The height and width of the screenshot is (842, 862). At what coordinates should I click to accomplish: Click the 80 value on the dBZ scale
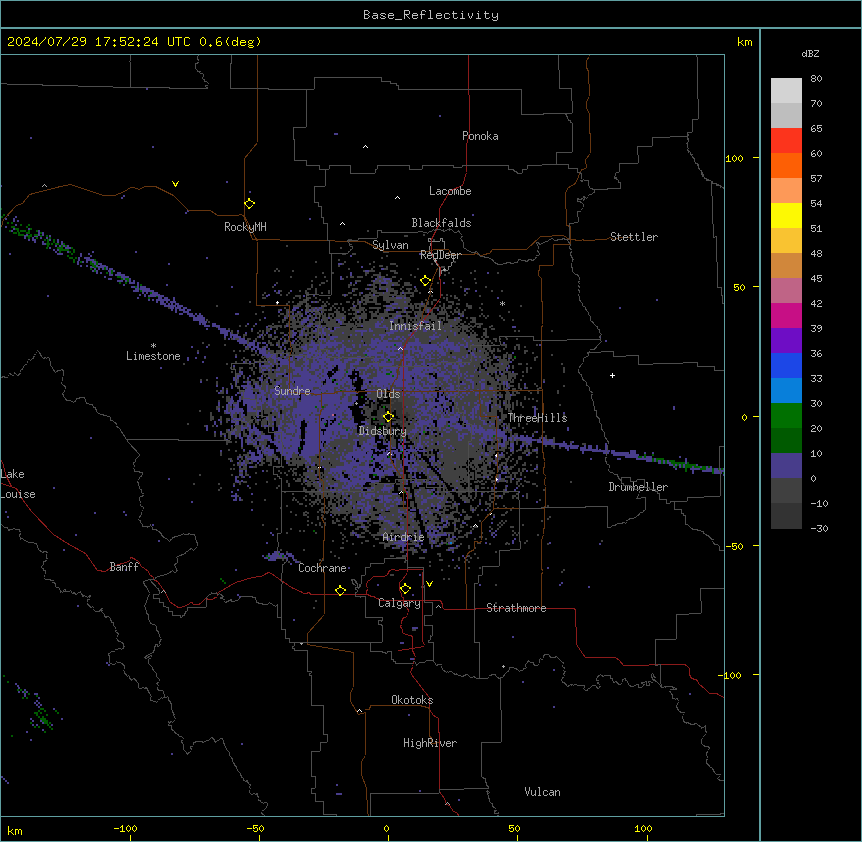pyautogui.click(x=816, y=79)
